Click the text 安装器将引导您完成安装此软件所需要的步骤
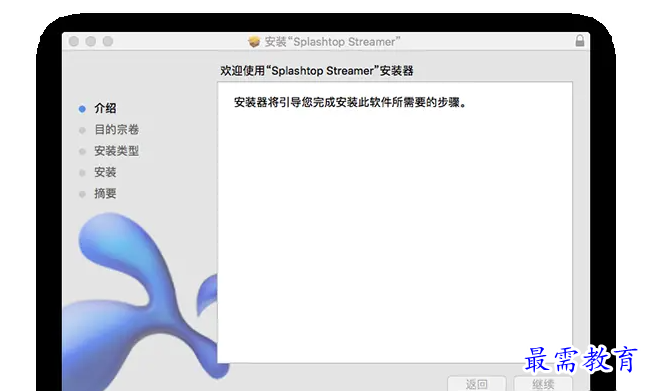Image resolution: width=646 pixels, height=391 pixels. 350,102
